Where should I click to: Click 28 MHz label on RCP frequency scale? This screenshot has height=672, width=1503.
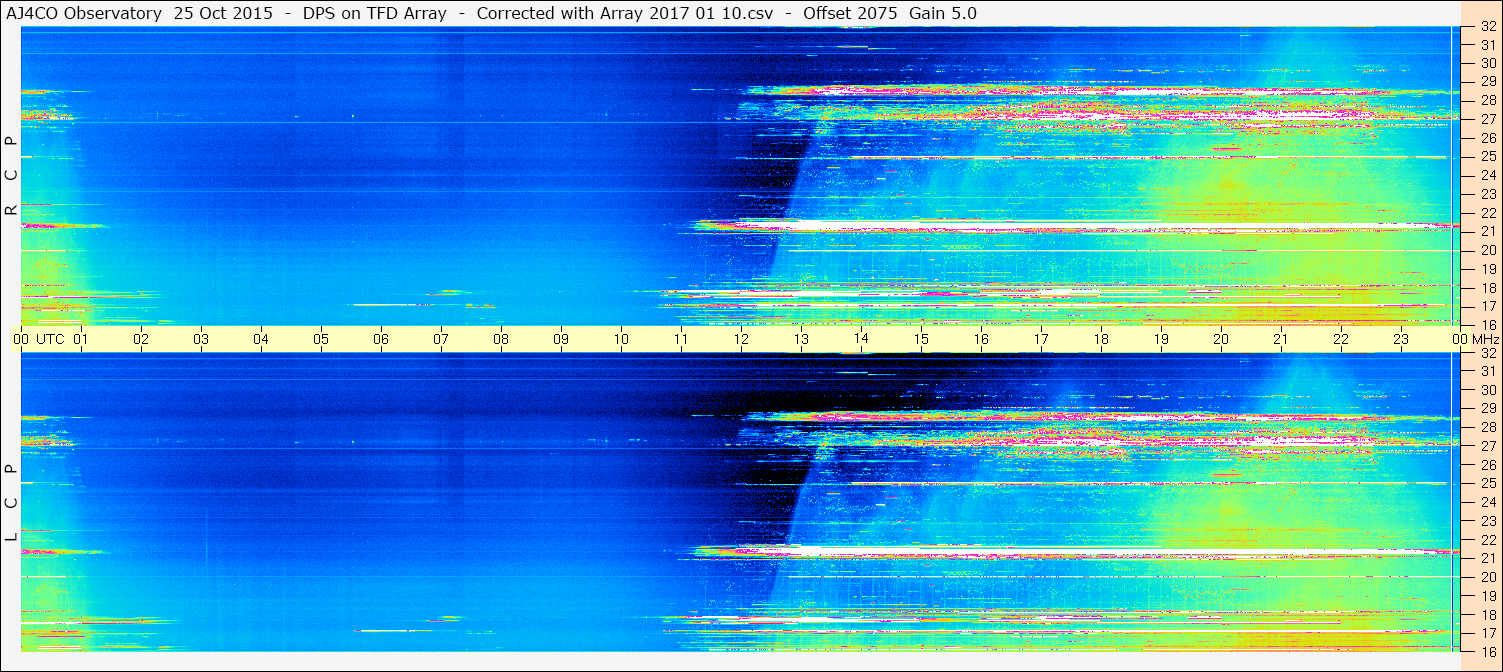pyautogui.click(x=1487, y=101)
